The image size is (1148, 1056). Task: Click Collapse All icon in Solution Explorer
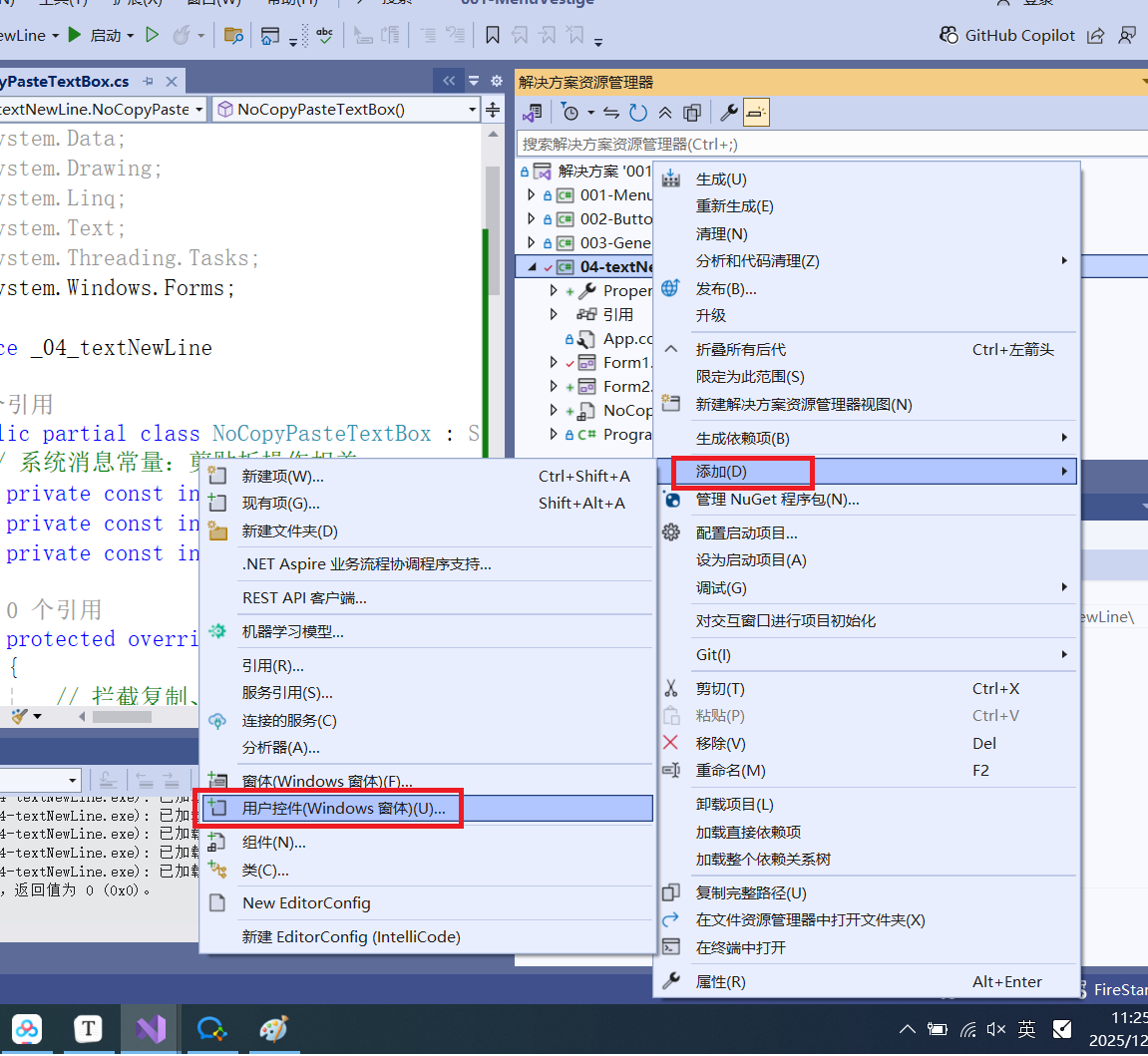click(x=665, y=113)
